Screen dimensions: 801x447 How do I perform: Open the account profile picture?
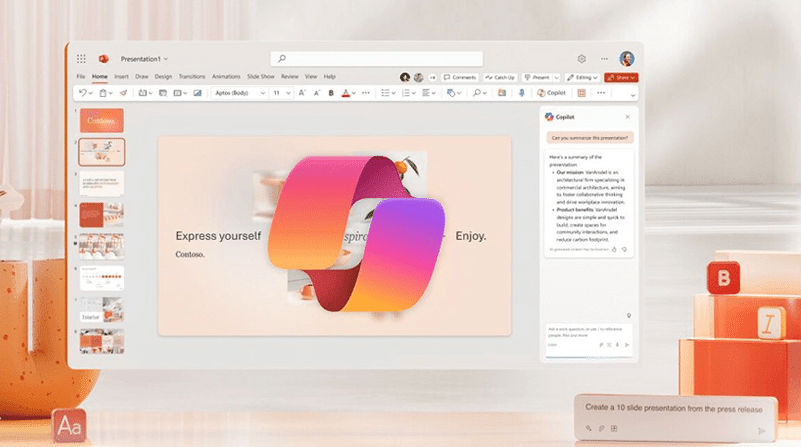click(x=627, y=59)
